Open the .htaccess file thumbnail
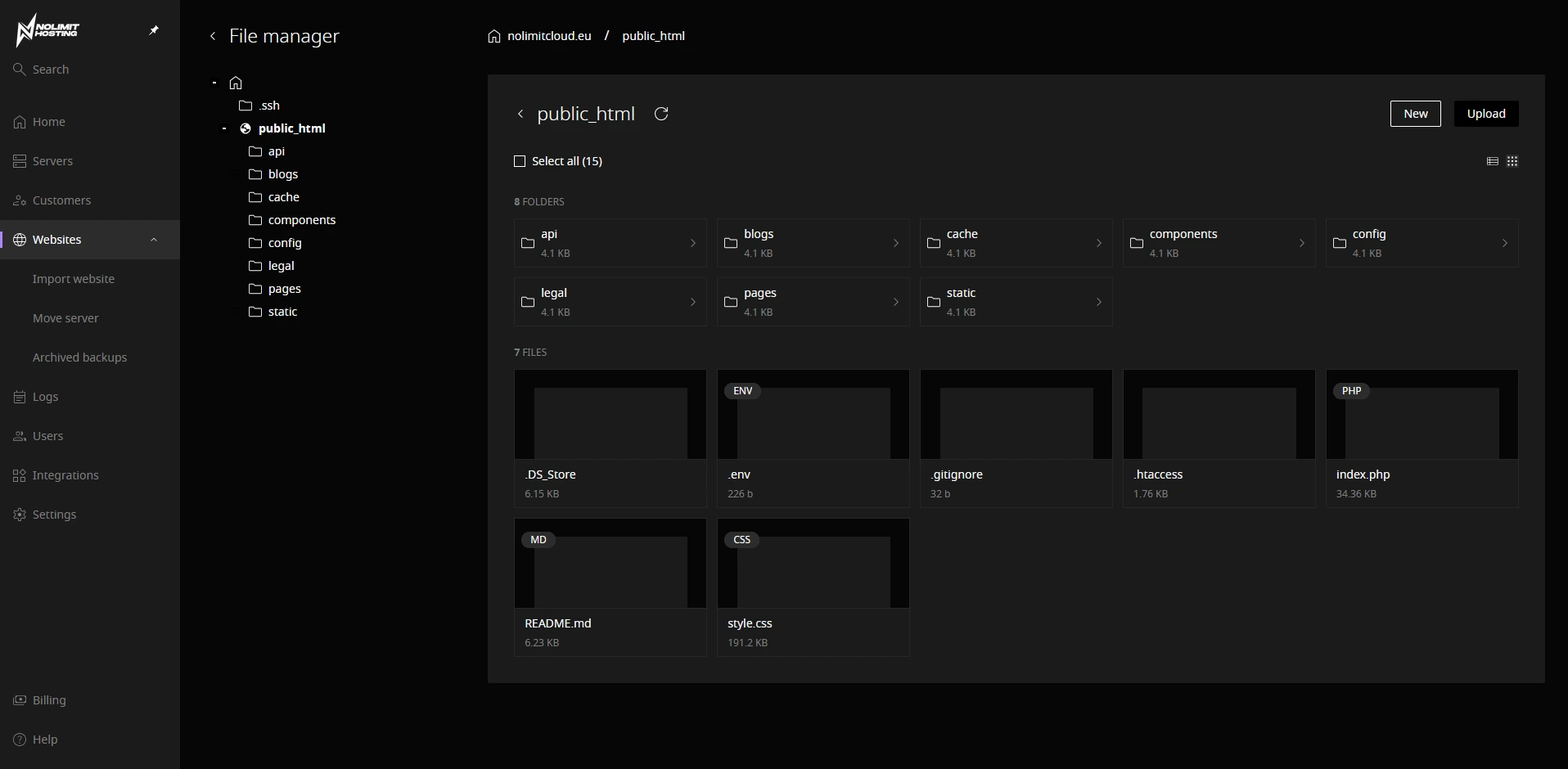Viewport: 1568px width, 769px height. coord(1219,415)
